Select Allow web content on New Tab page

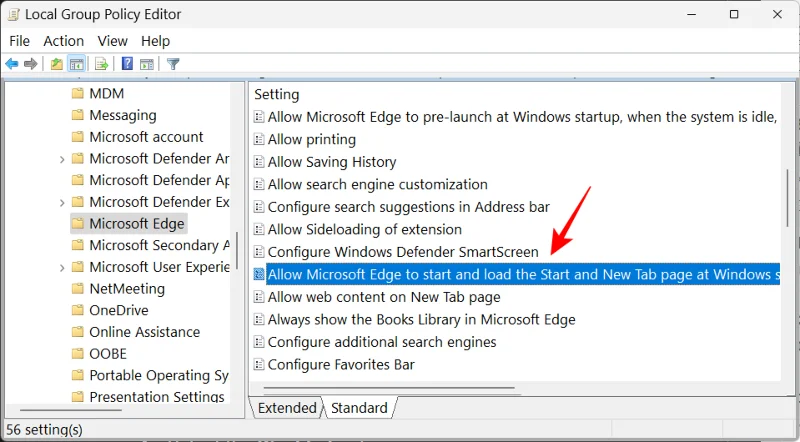pos(384,297)
